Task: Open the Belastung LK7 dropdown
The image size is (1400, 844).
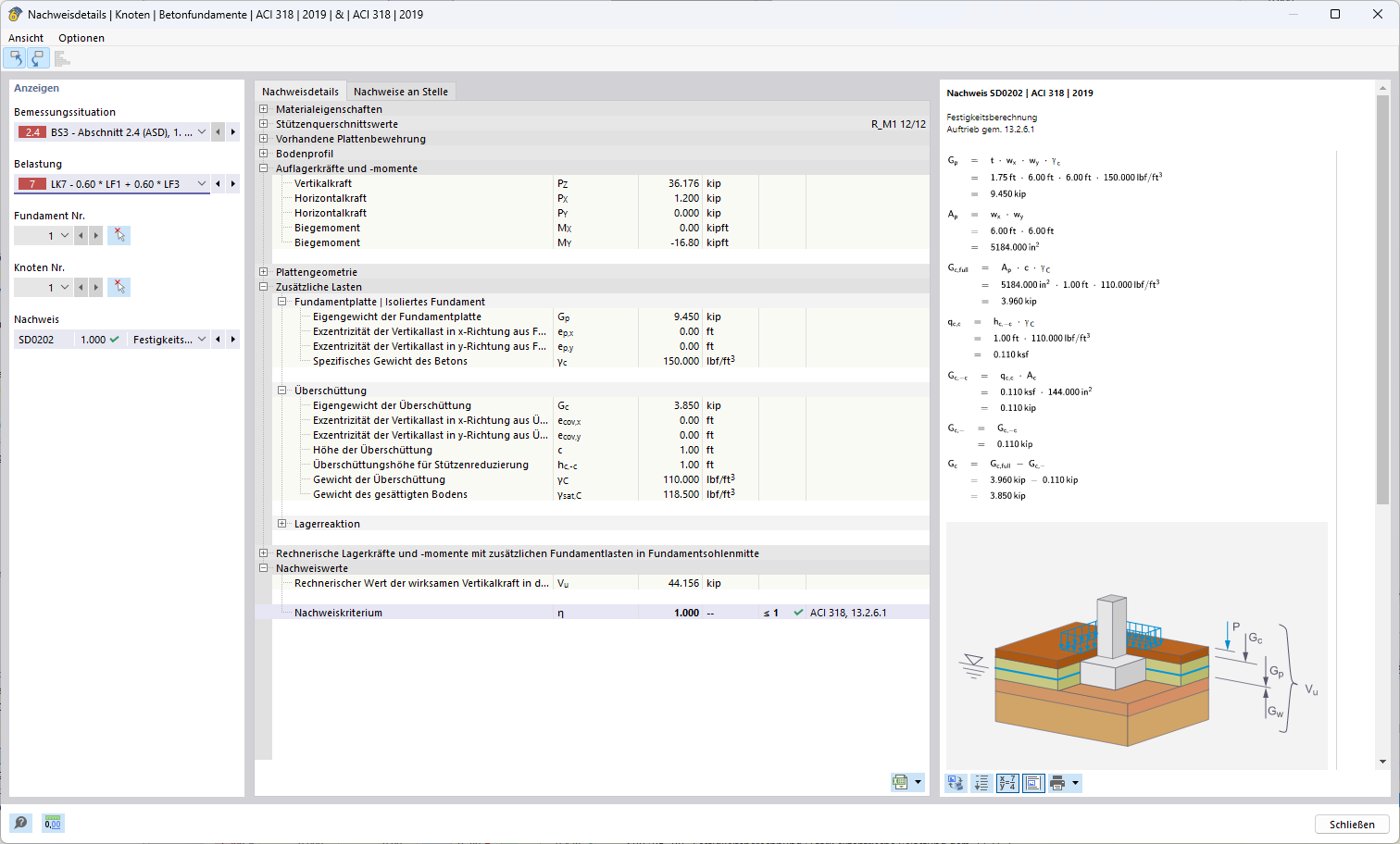Action: click(x=202, y=184)
